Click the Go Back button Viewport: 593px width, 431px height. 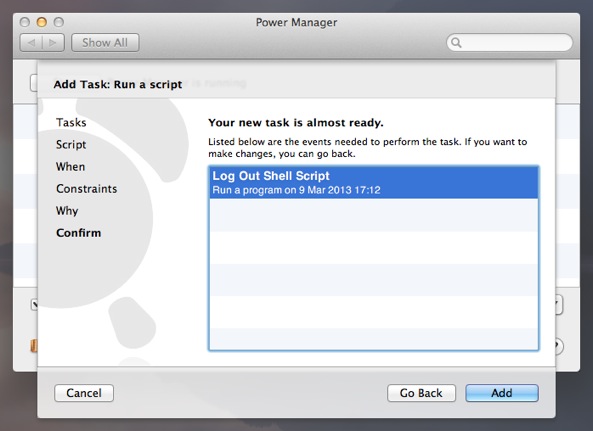tap(421, 393)
